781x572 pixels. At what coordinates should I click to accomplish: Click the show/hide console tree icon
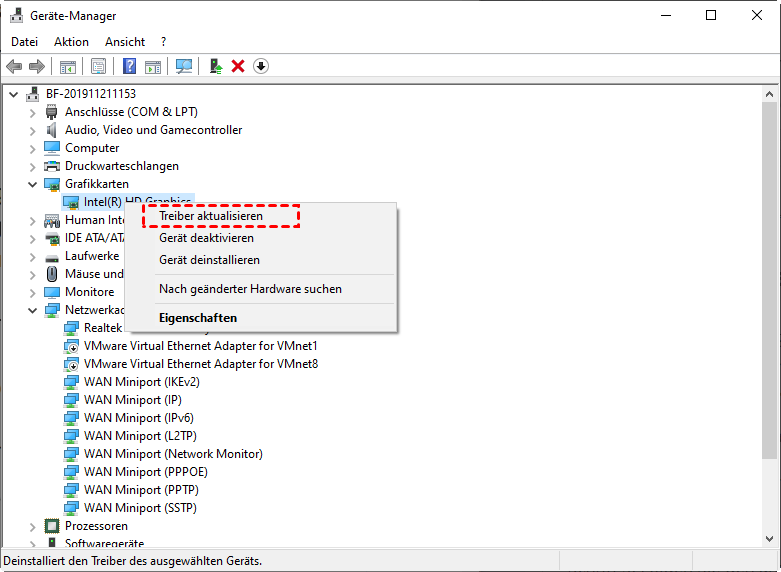click(68, 66)
